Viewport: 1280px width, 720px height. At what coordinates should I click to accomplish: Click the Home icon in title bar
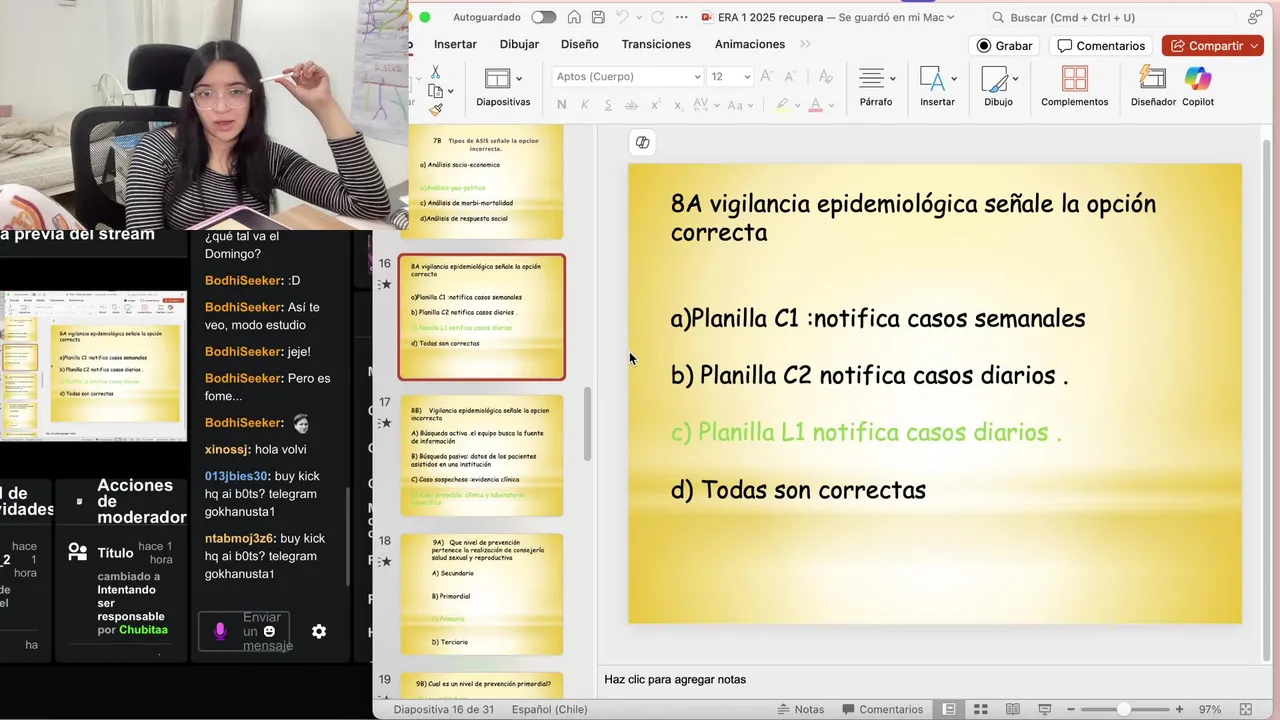click(574, 17)
